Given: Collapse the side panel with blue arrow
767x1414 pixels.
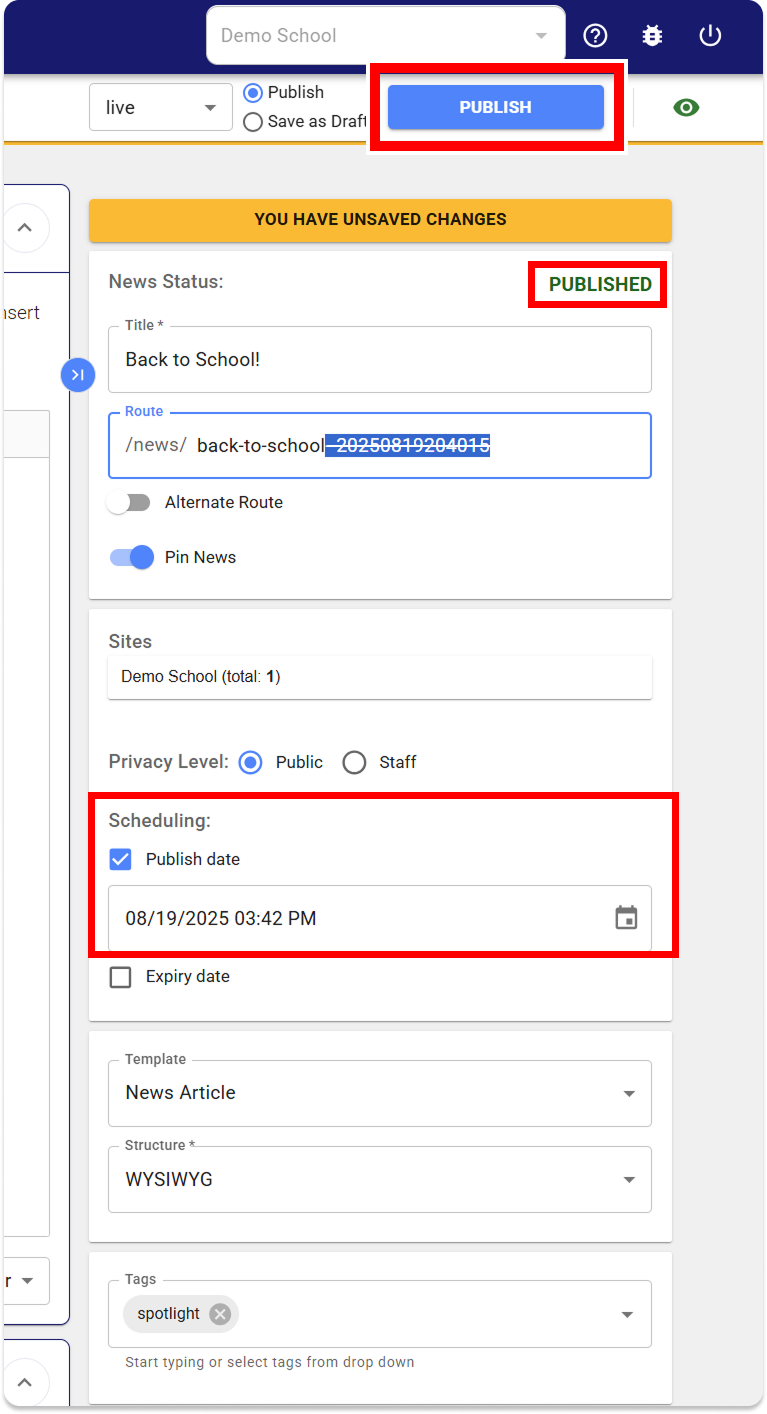Looking at the screenshot, I should pos(78,375).
